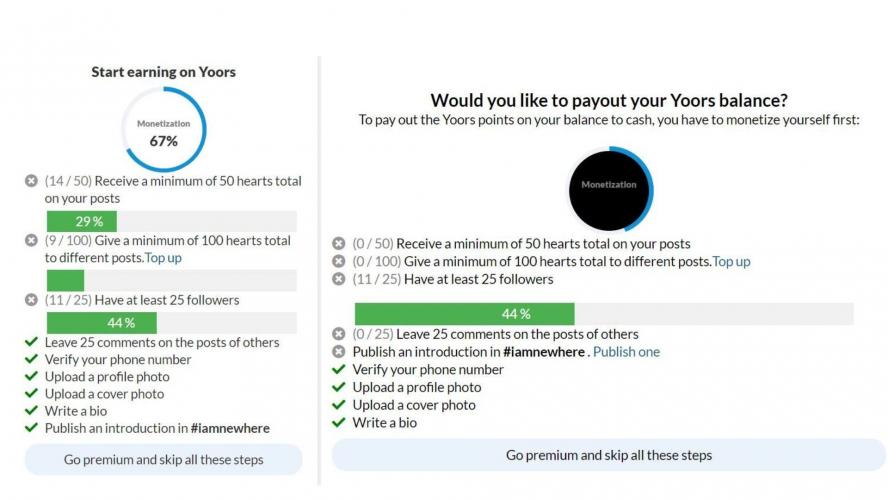
Task: Open the 'Top up' link in right panel
Action: pos(731,261)
